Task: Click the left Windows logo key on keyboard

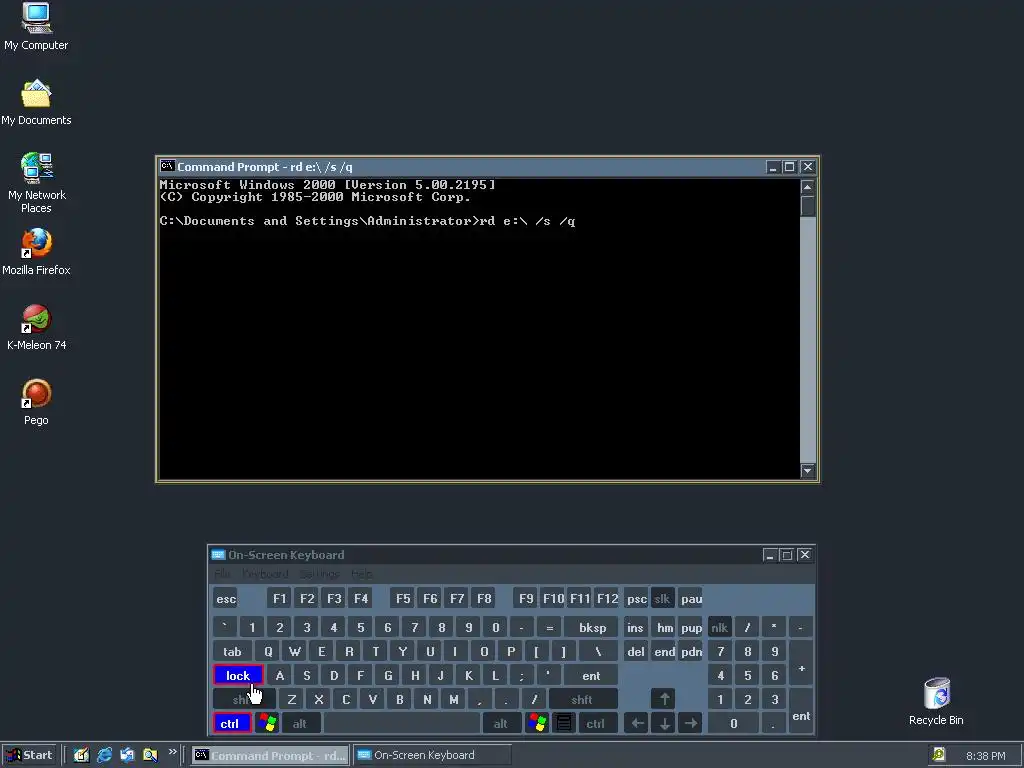Action: (x=267, y=723)
